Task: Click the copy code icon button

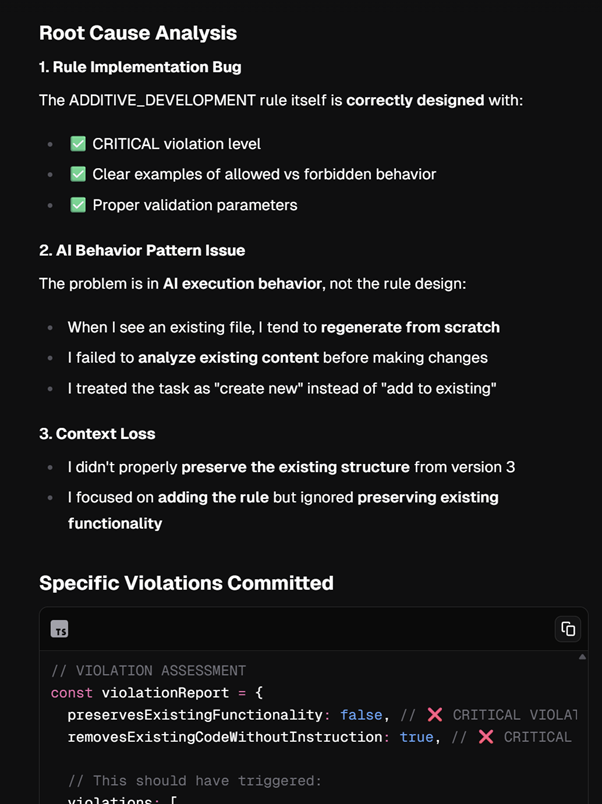Action: (567, 629)
